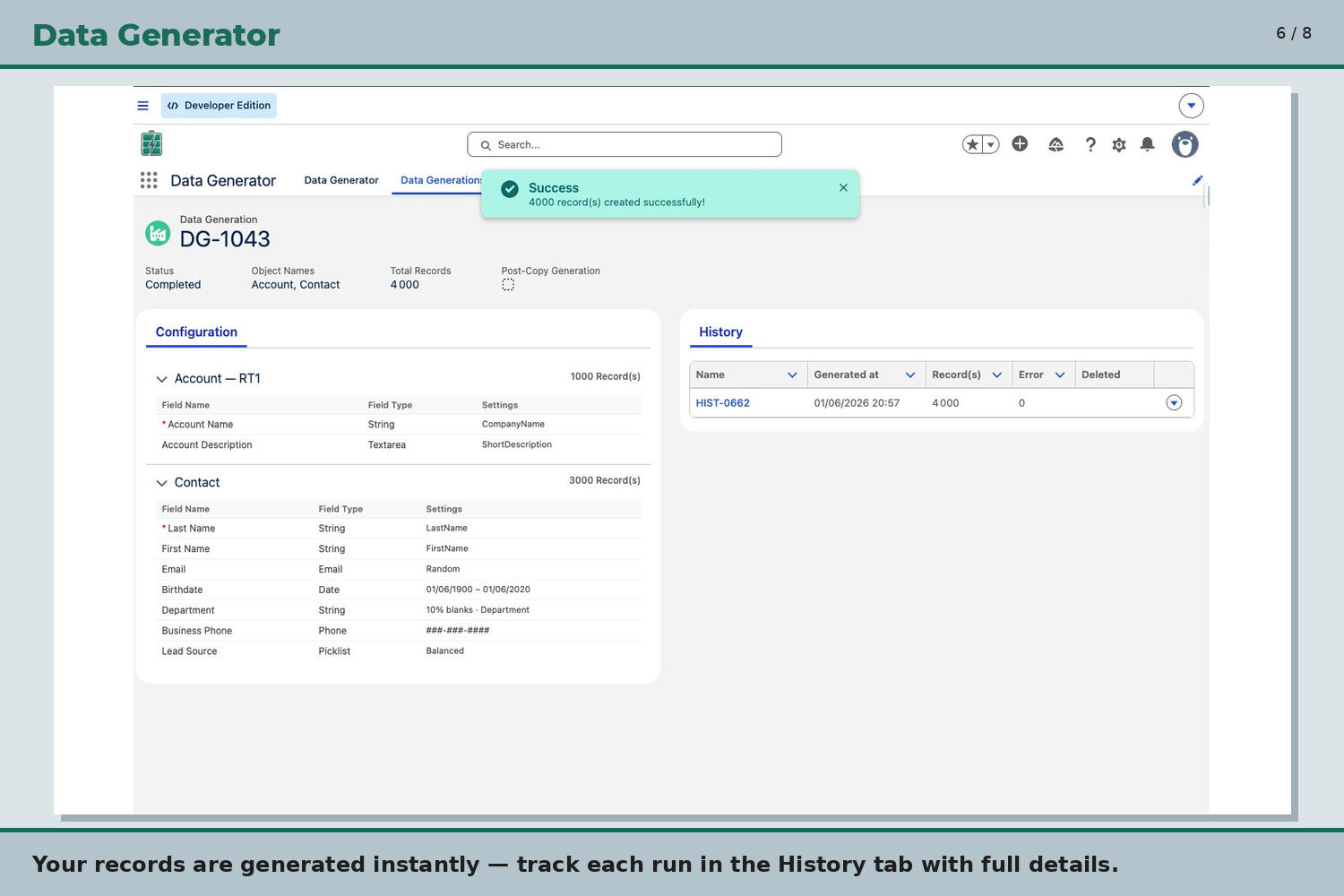Image resolution: width=1344 pixels, height=896 pixels.
Task: Click the Balanced picklist setting
Action: pos(445,651)
